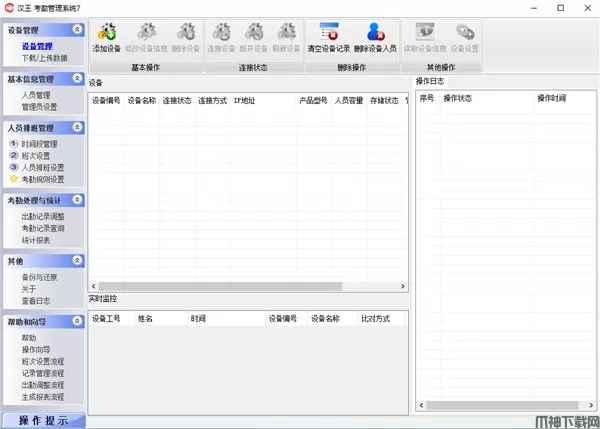This screenshot has width=600, height=429.
Task: Click device table horizontal scrollbar left arrow
Action: [x=94, y=286]
